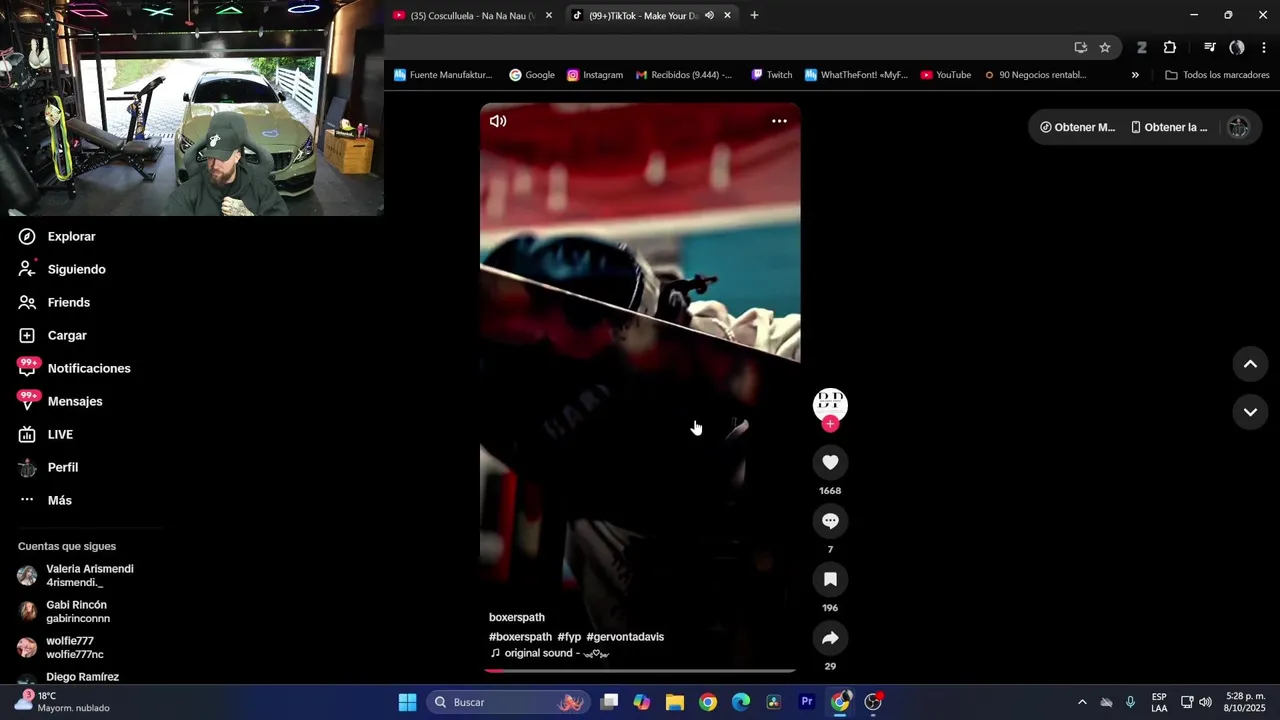Open the YouTube bookmark
Screen dimensions: 1280x720
point(946,75)
